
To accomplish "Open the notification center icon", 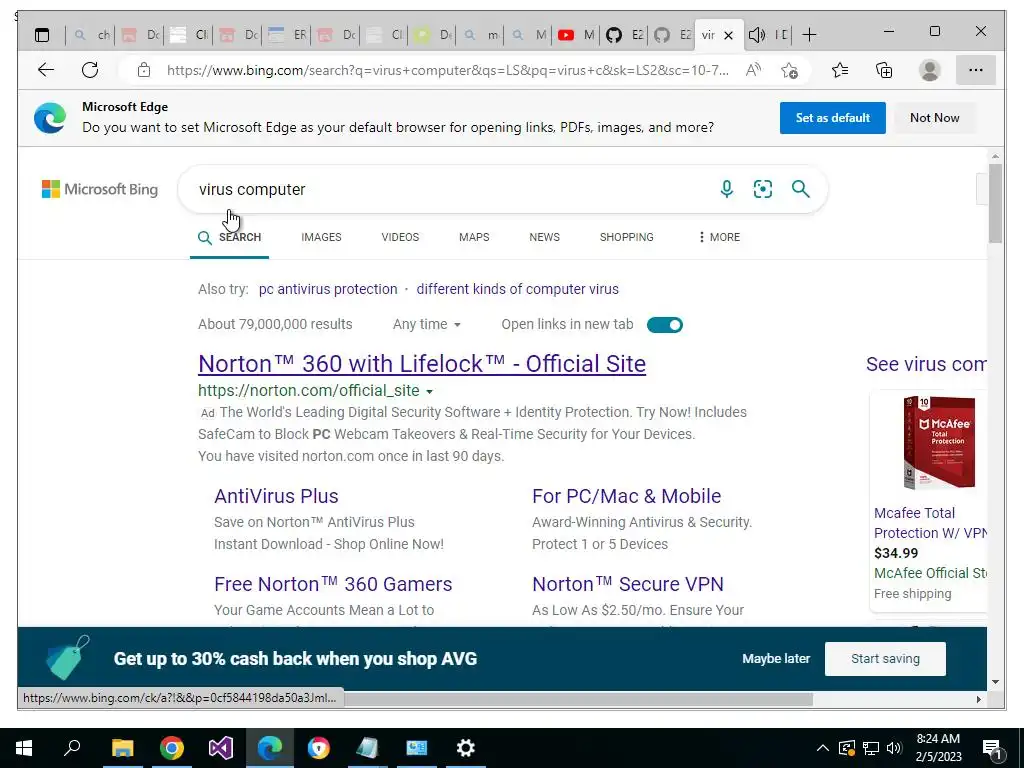I will (x=993, y=748).
